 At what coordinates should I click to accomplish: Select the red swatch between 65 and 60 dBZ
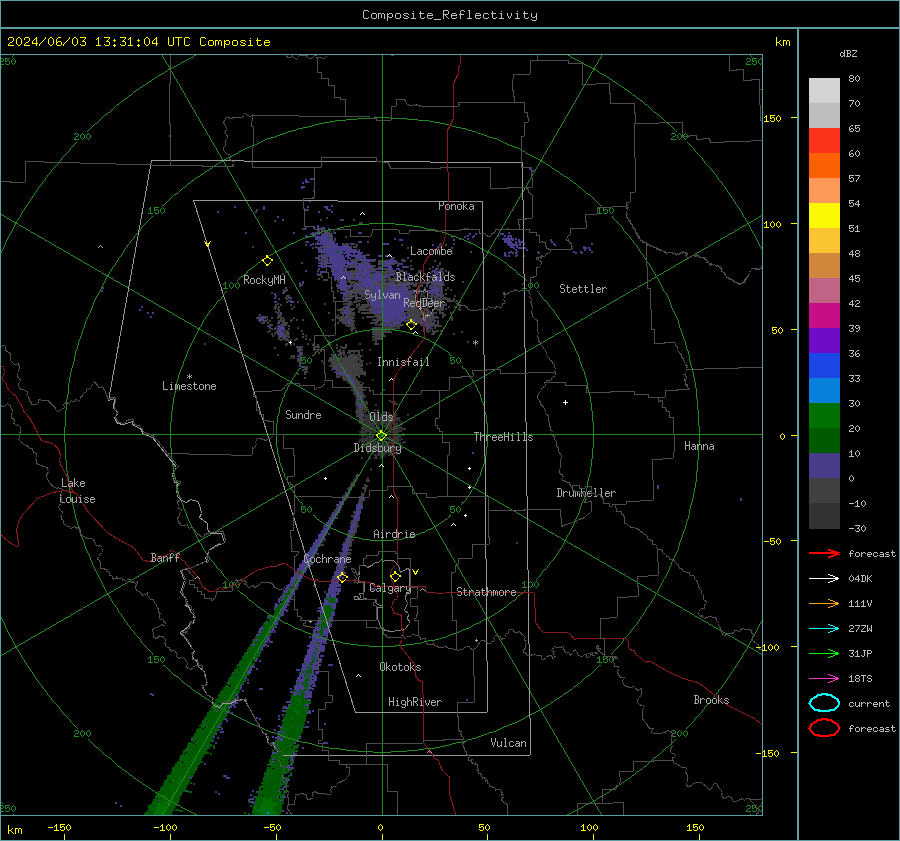click(x=824, y=141)
